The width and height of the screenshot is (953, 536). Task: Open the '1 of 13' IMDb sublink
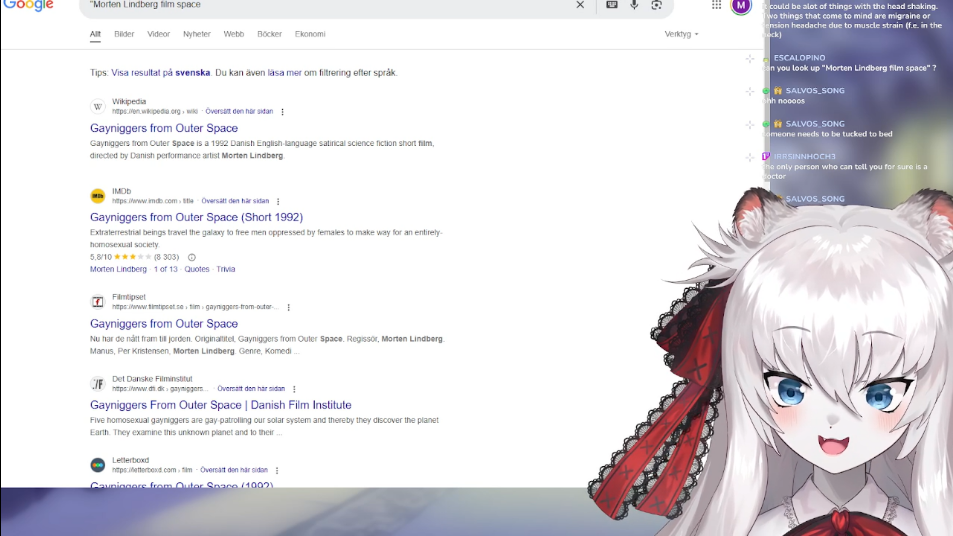[165, 269]
